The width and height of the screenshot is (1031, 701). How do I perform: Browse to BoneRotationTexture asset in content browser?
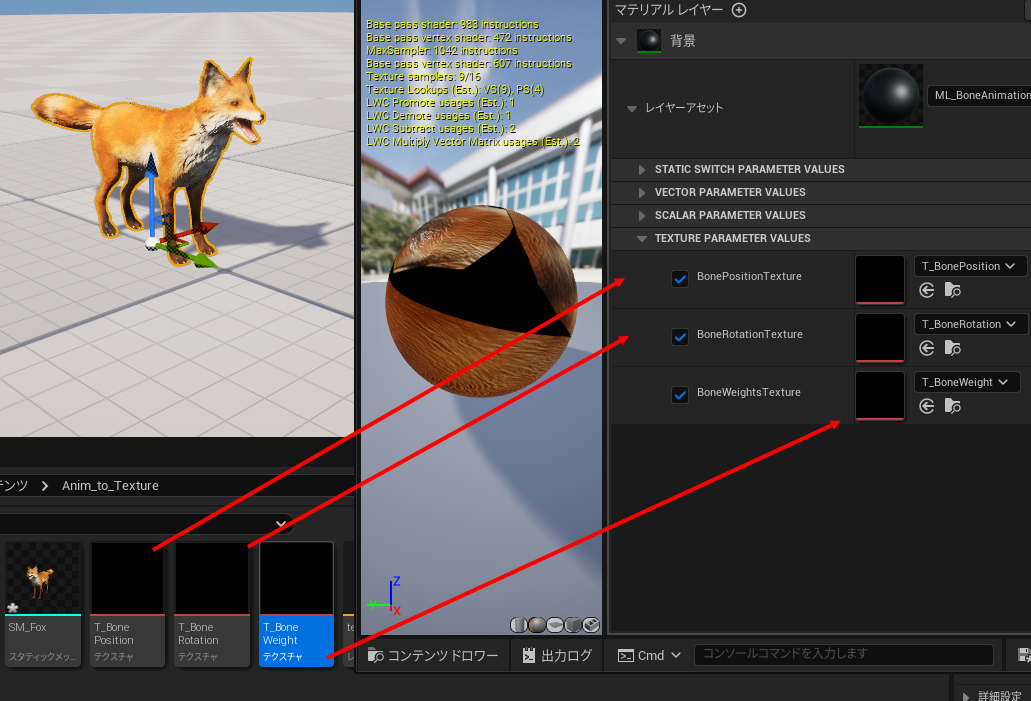[953, 349]
